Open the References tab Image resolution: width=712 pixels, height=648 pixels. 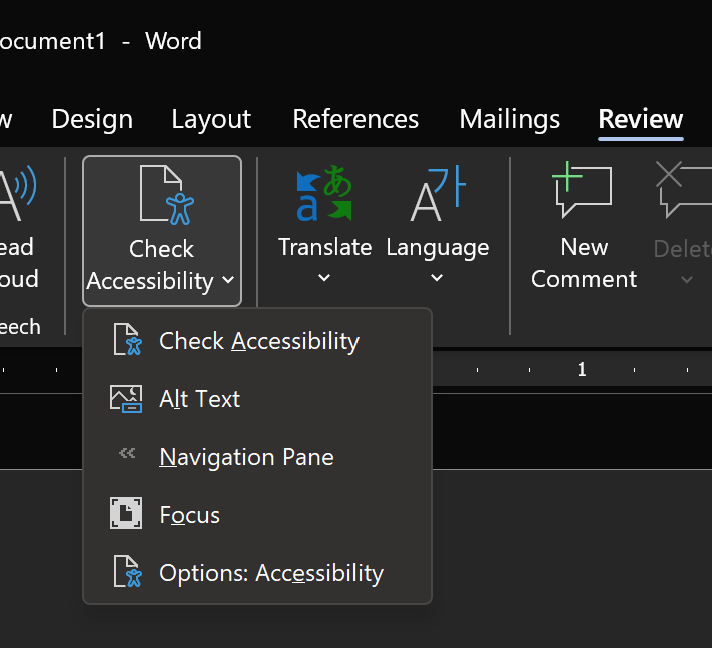[x=356, y=119]
